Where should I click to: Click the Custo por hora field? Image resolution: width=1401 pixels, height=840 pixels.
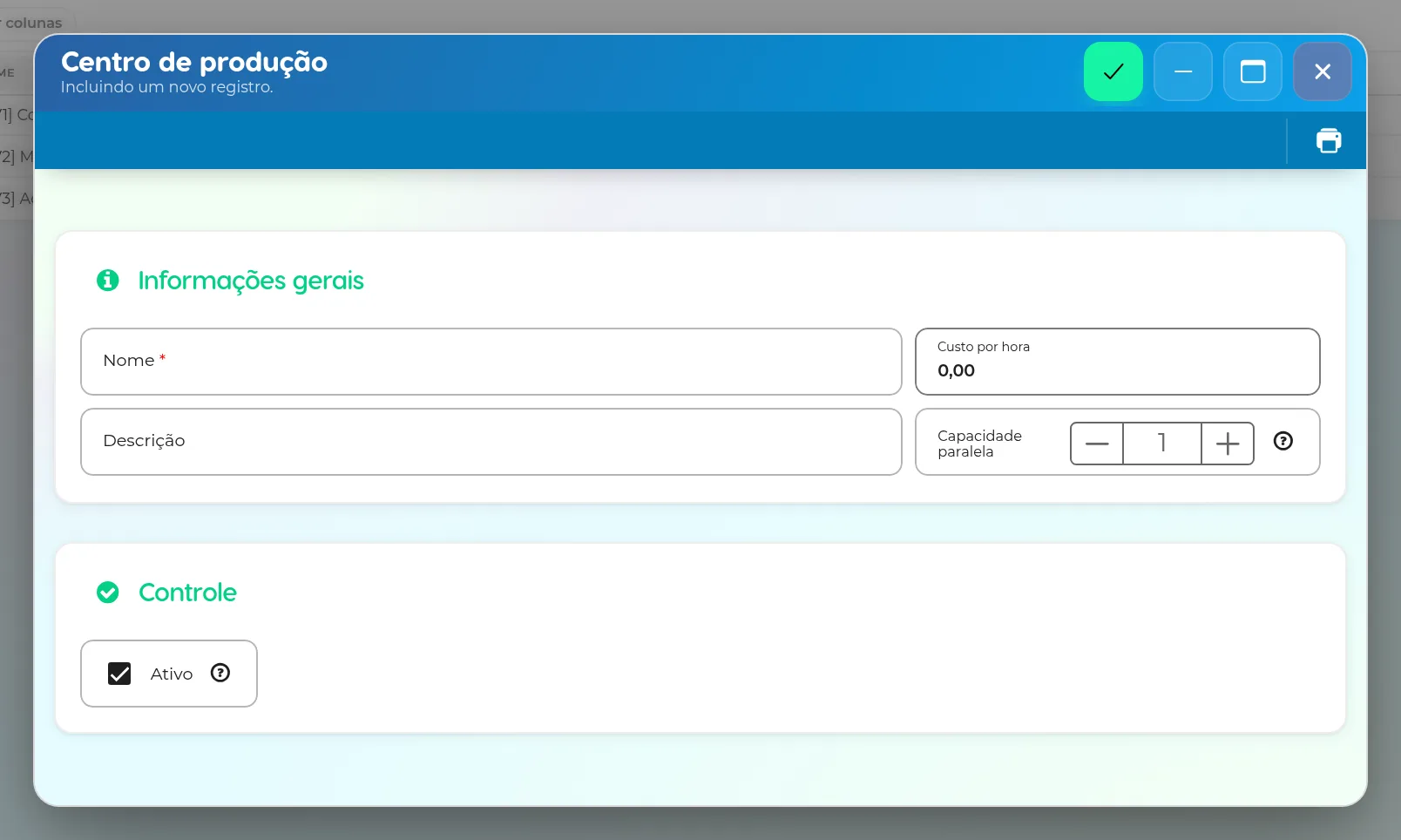pos(1117,362)
